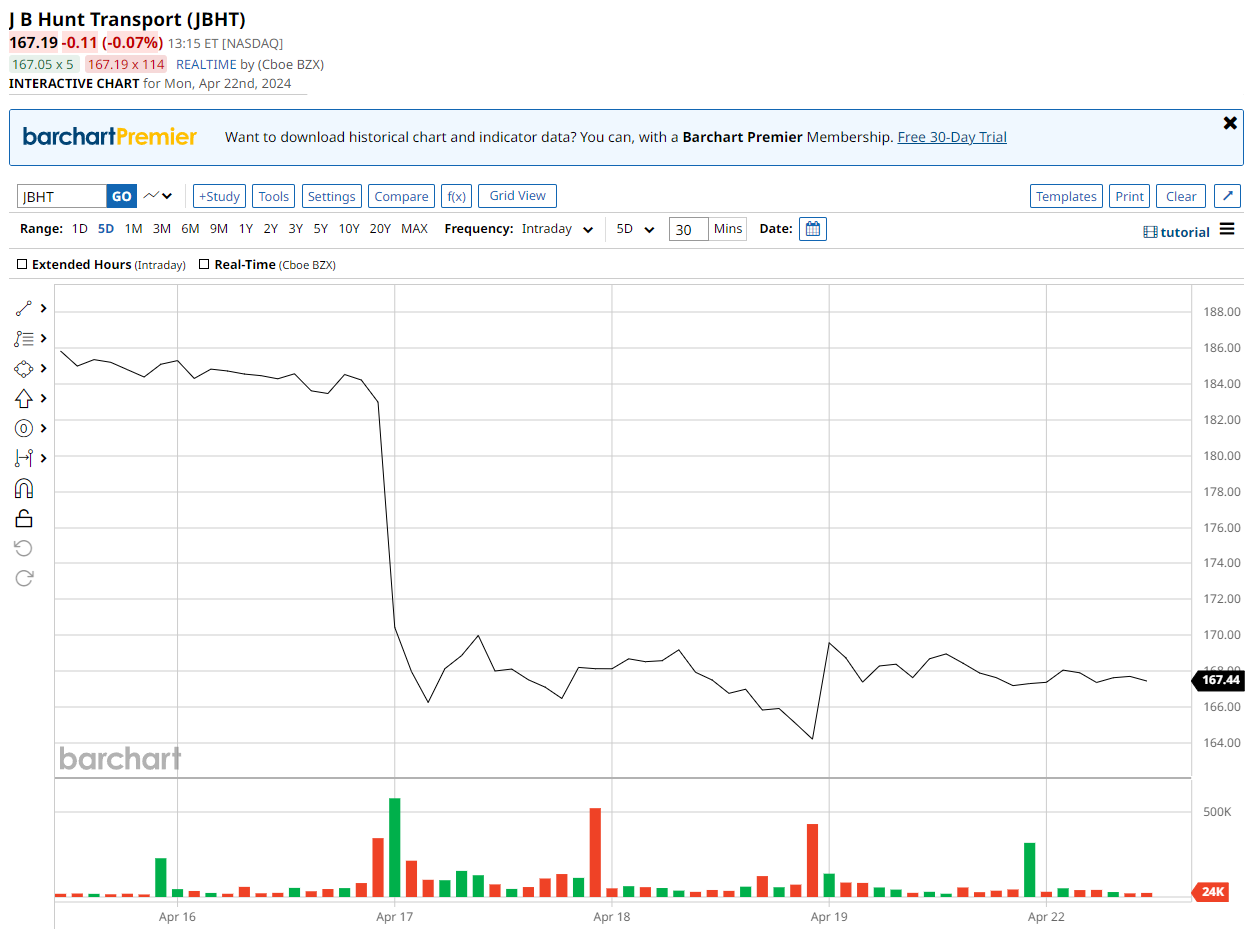This screenshot has width=1251, height=941.
Task: Select the 3Y range
Action: (295, 229)
